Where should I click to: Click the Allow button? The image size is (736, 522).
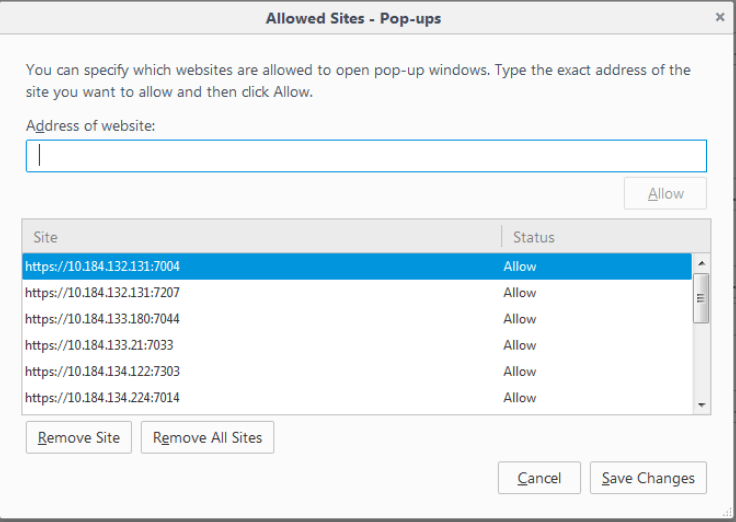tap(665, 193)
